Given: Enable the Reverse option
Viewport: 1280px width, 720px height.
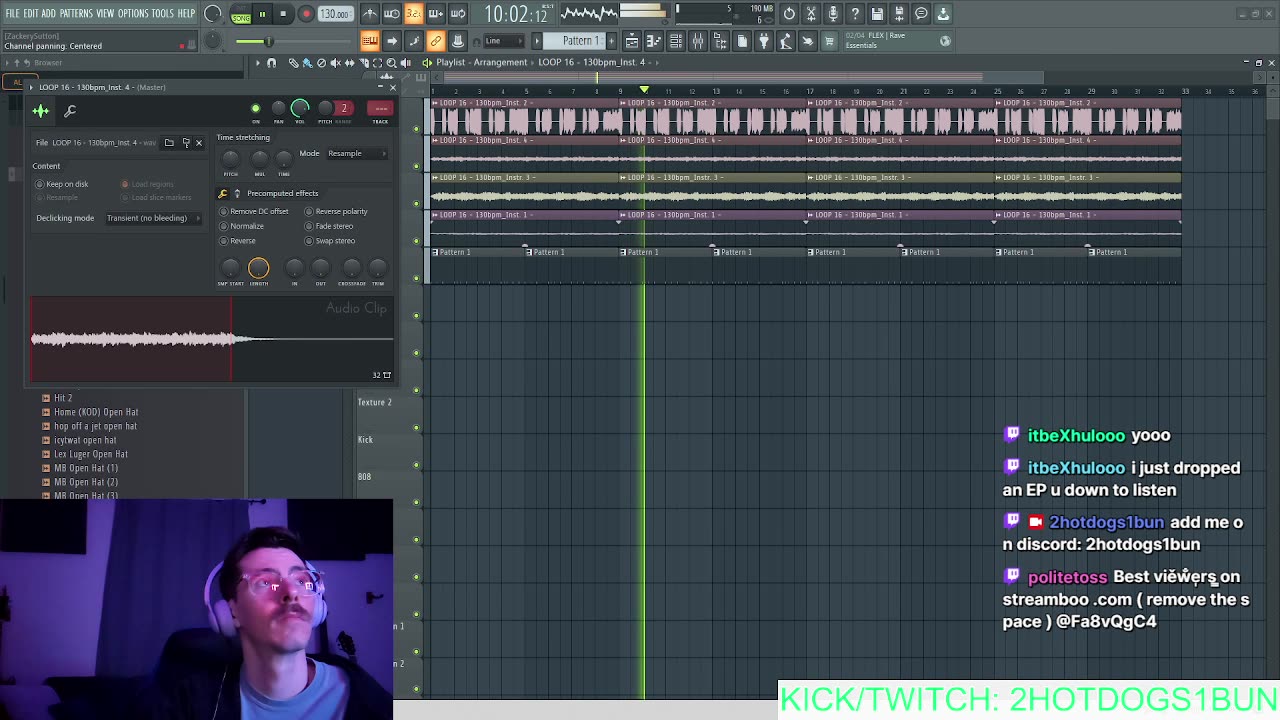Looking at the screenshot, I should click(x=238, y=241).
